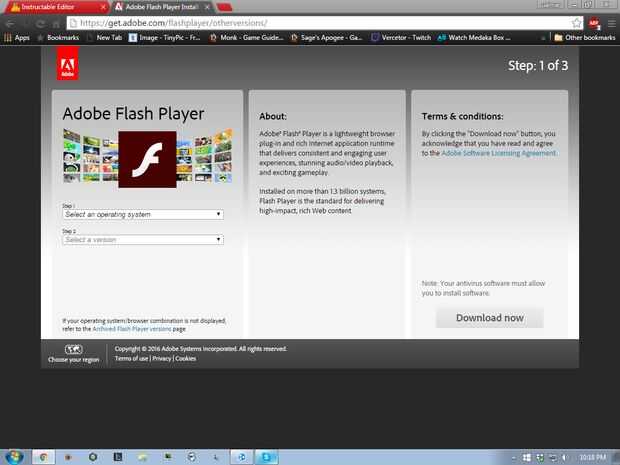Click the Step: 1 of 3 indicator
620x465 pixels.
[538, 66]
